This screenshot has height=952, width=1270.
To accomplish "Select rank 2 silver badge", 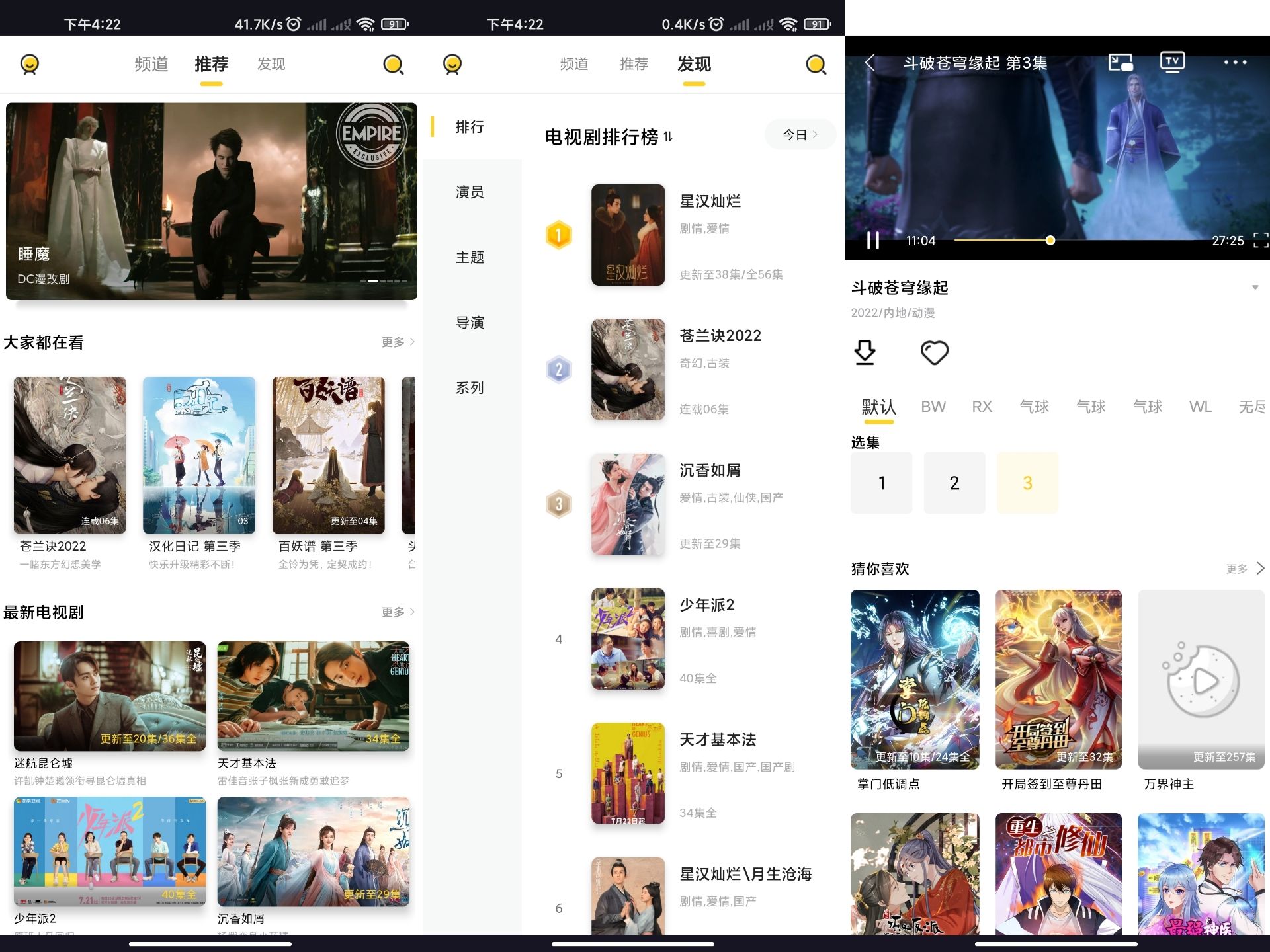I will tap(559, 370).
